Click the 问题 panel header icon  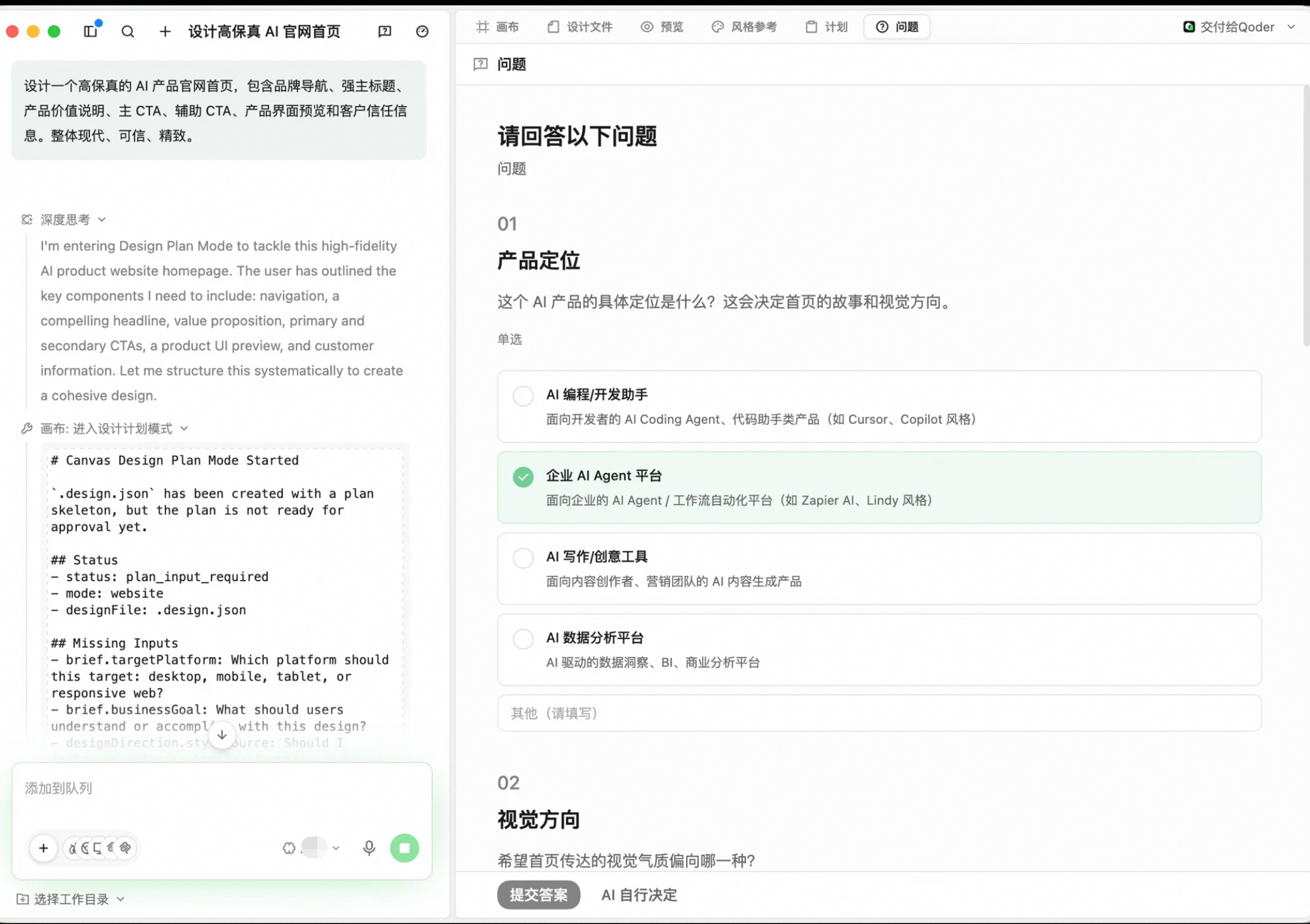click(x=480, y=64)
